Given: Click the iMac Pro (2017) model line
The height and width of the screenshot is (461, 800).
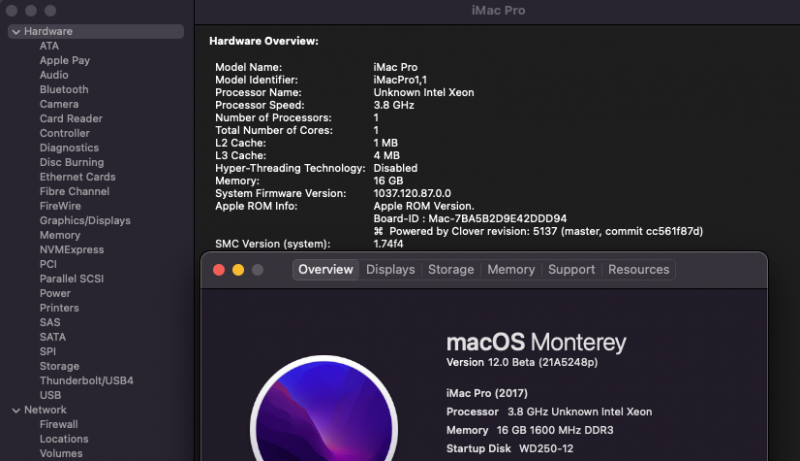Looking at the screenshot, I should coord(487,394).
